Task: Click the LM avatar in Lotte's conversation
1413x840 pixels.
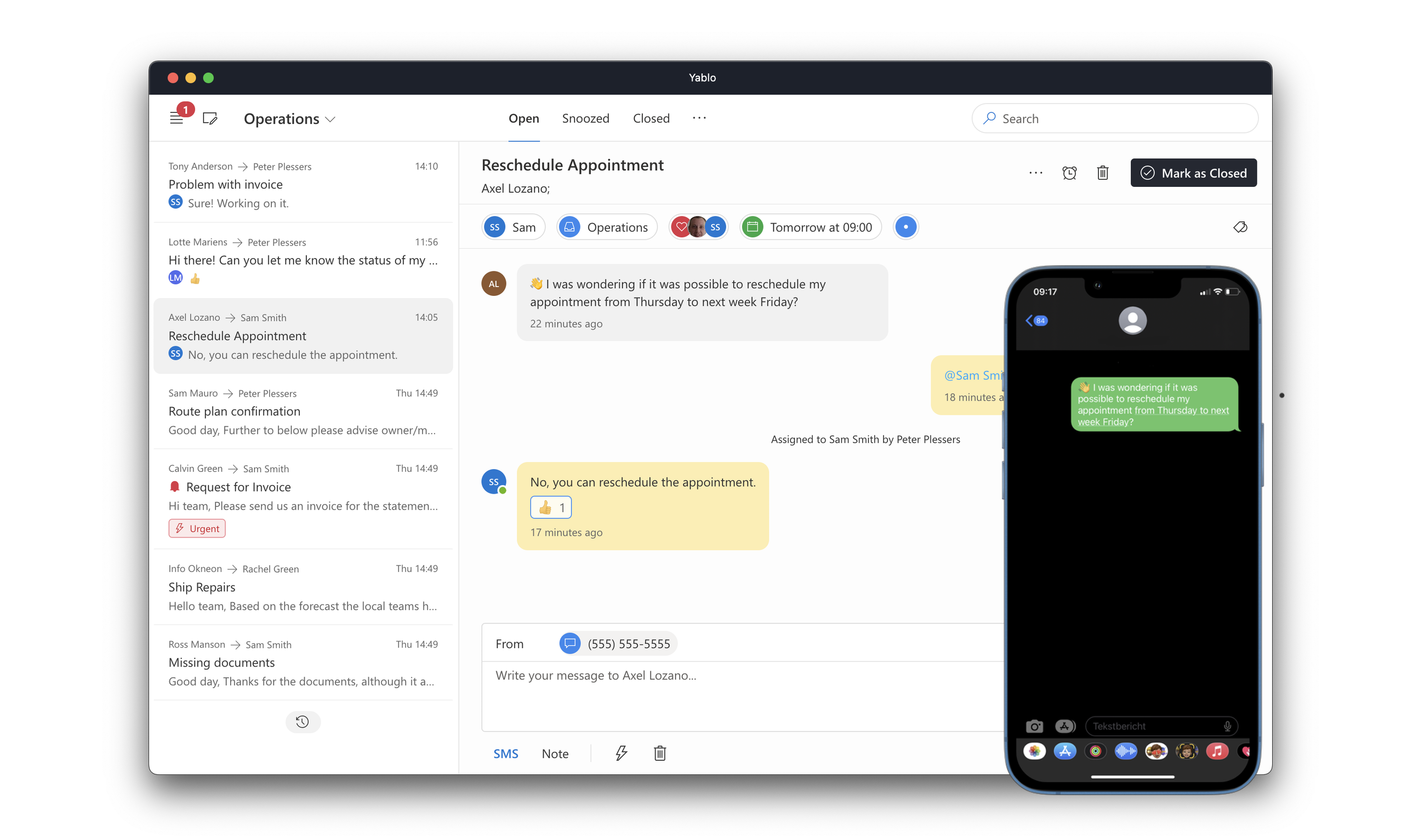Action: point(175,278)
